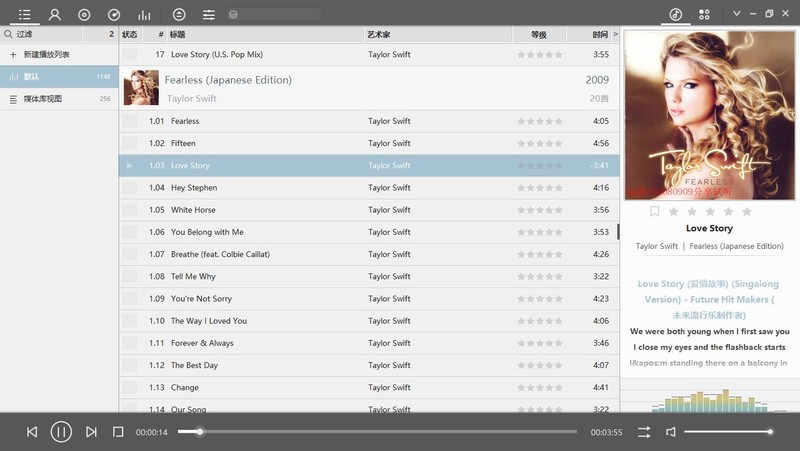Image resolution: width=800 pixels, height=451 pixels.
Task: Expand columns with the header arrow
Action: [x=615, y=34]
